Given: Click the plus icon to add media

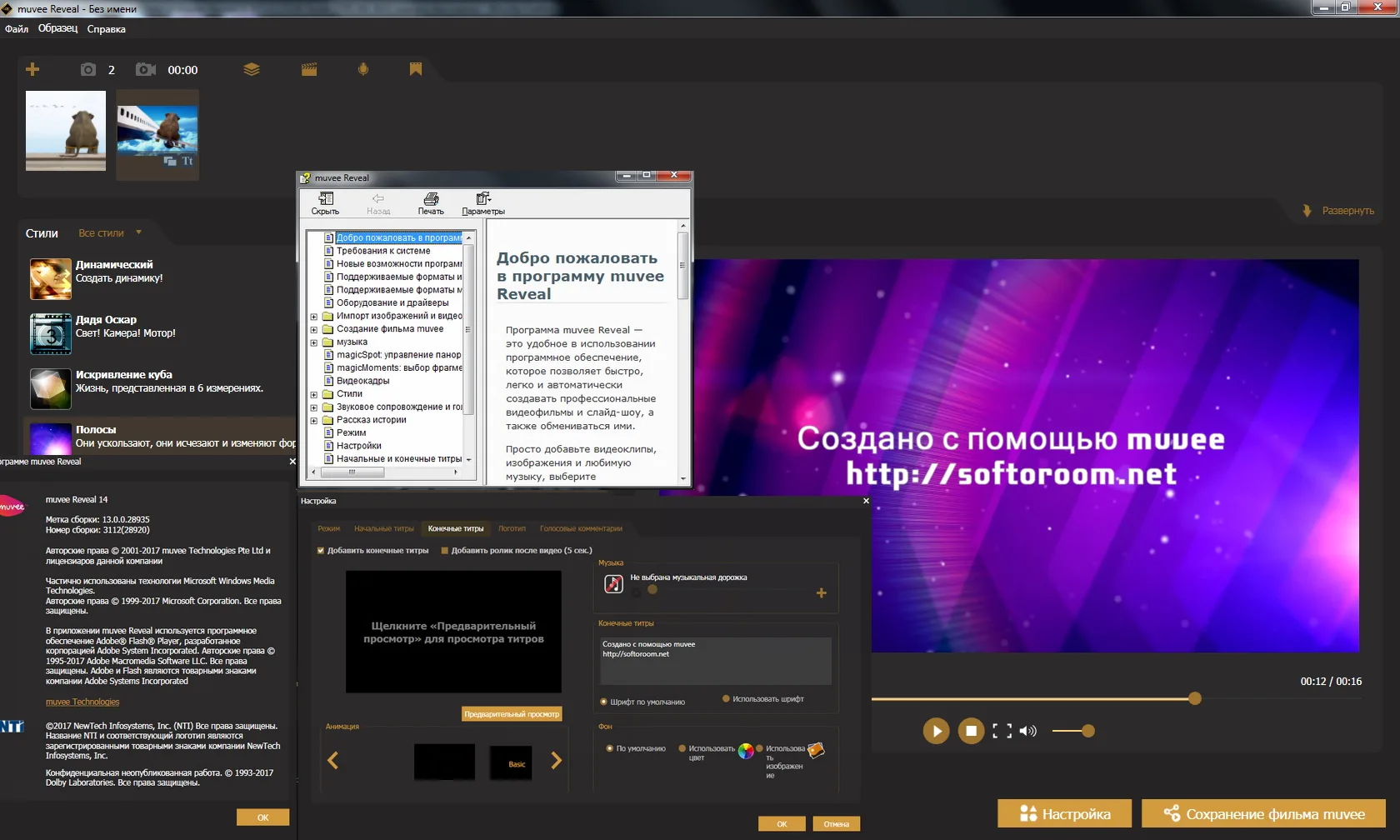Looking at the screenshot, I should (x=32, y=69).
